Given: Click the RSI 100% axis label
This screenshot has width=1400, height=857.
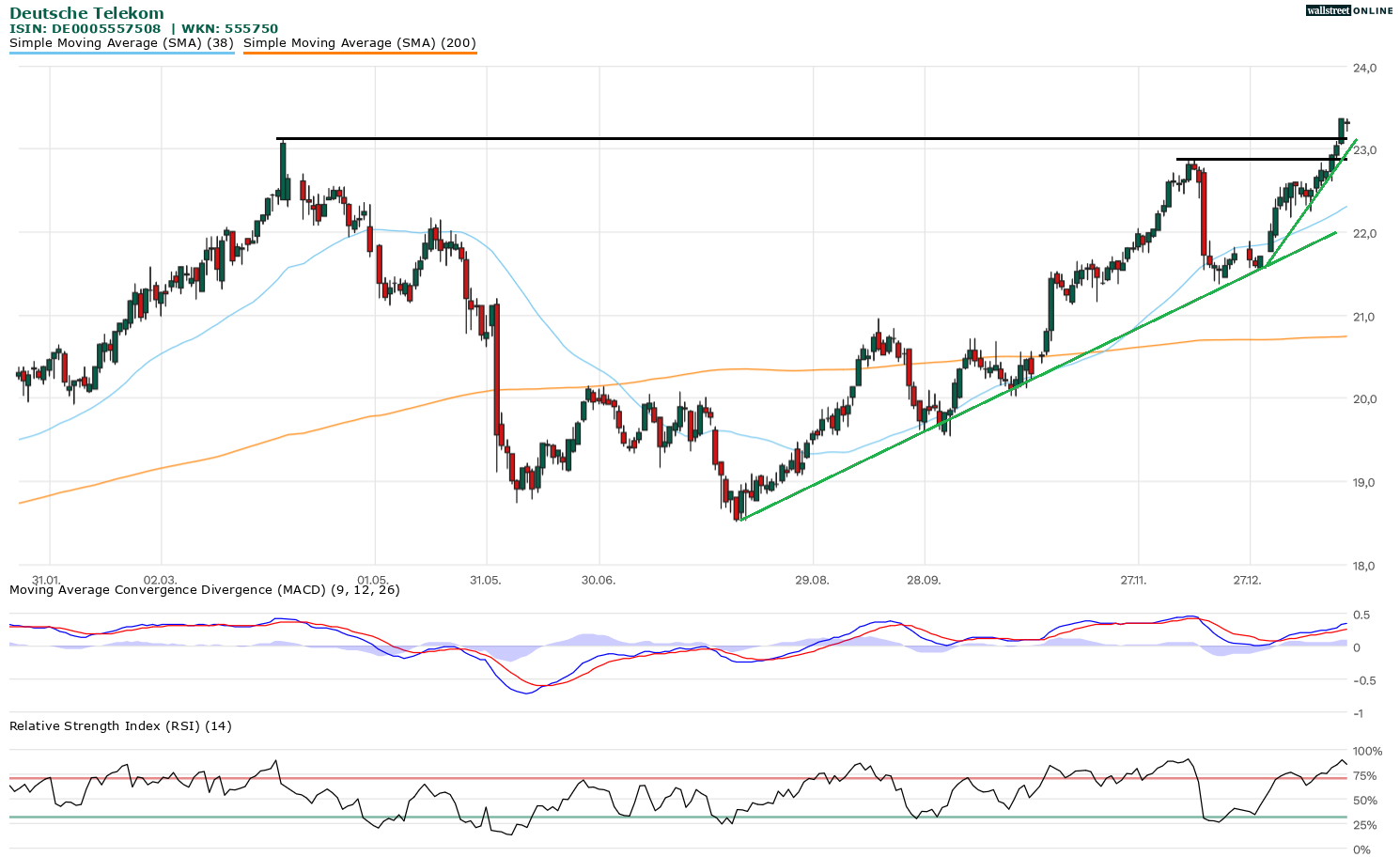Looking at the screenshot, I should pyautogui.click(x=1368, y=752).
